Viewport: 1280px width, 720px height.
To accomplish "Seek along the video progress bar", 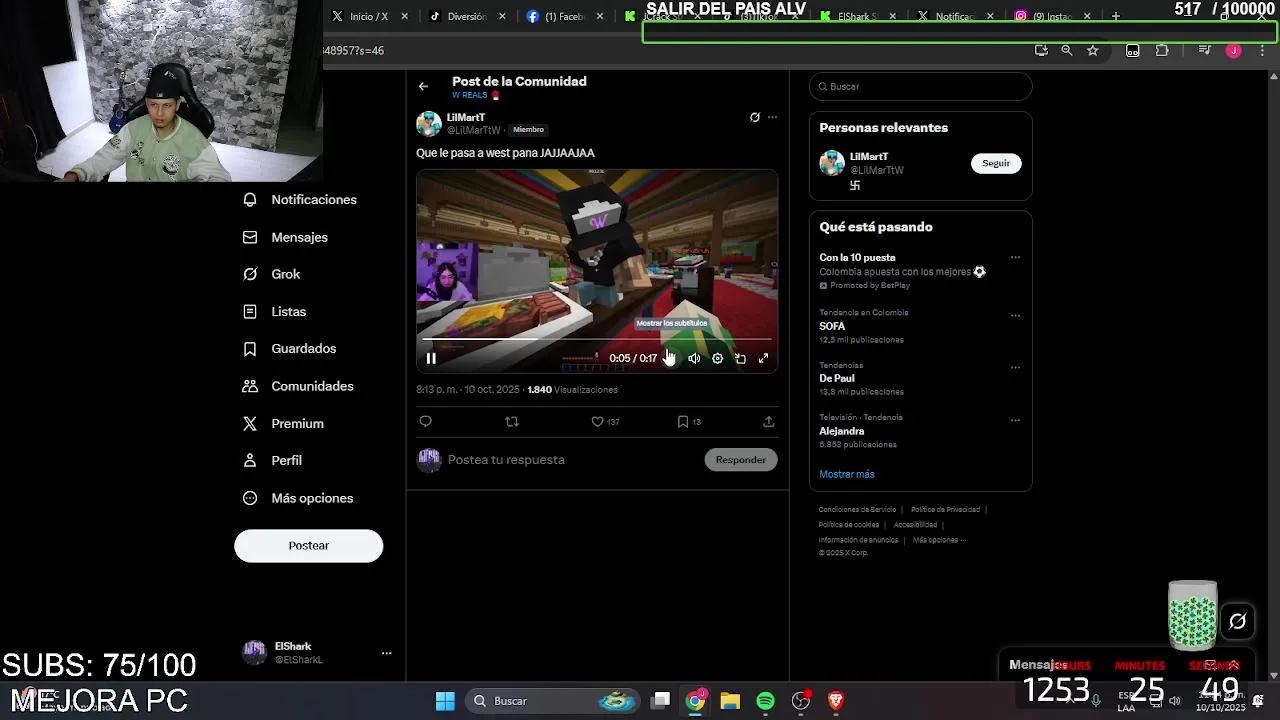I will point(597,340).
